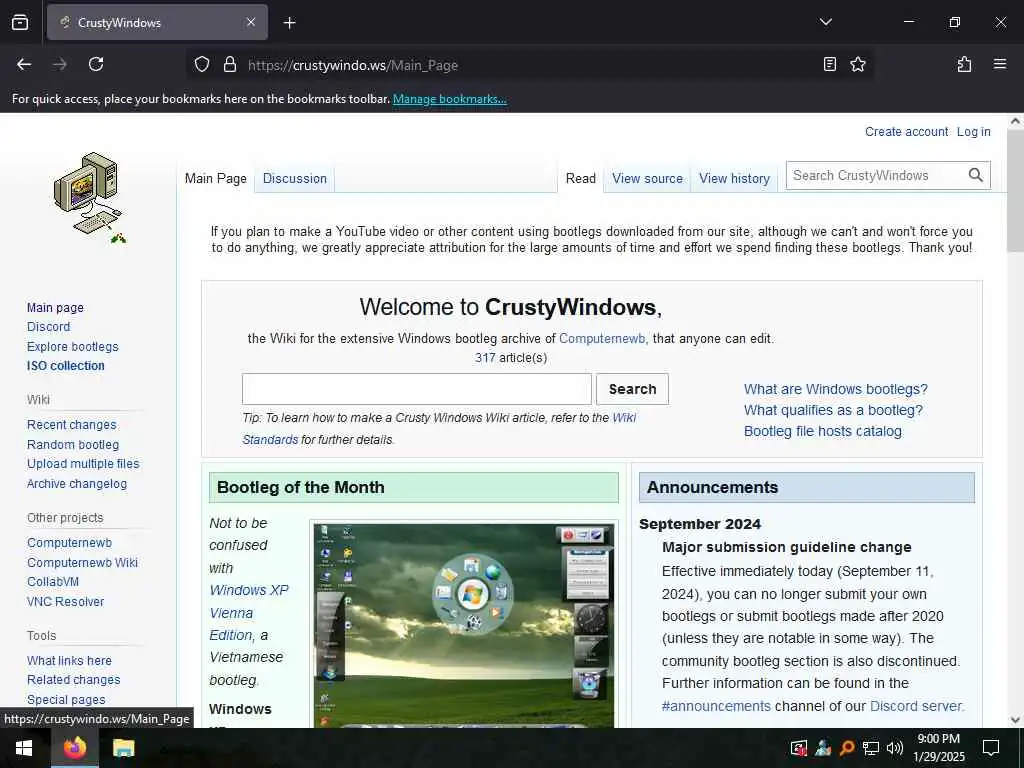Select the Read tab
Viewport: 1024px width, 768px height.
click(x=581, y=178)
